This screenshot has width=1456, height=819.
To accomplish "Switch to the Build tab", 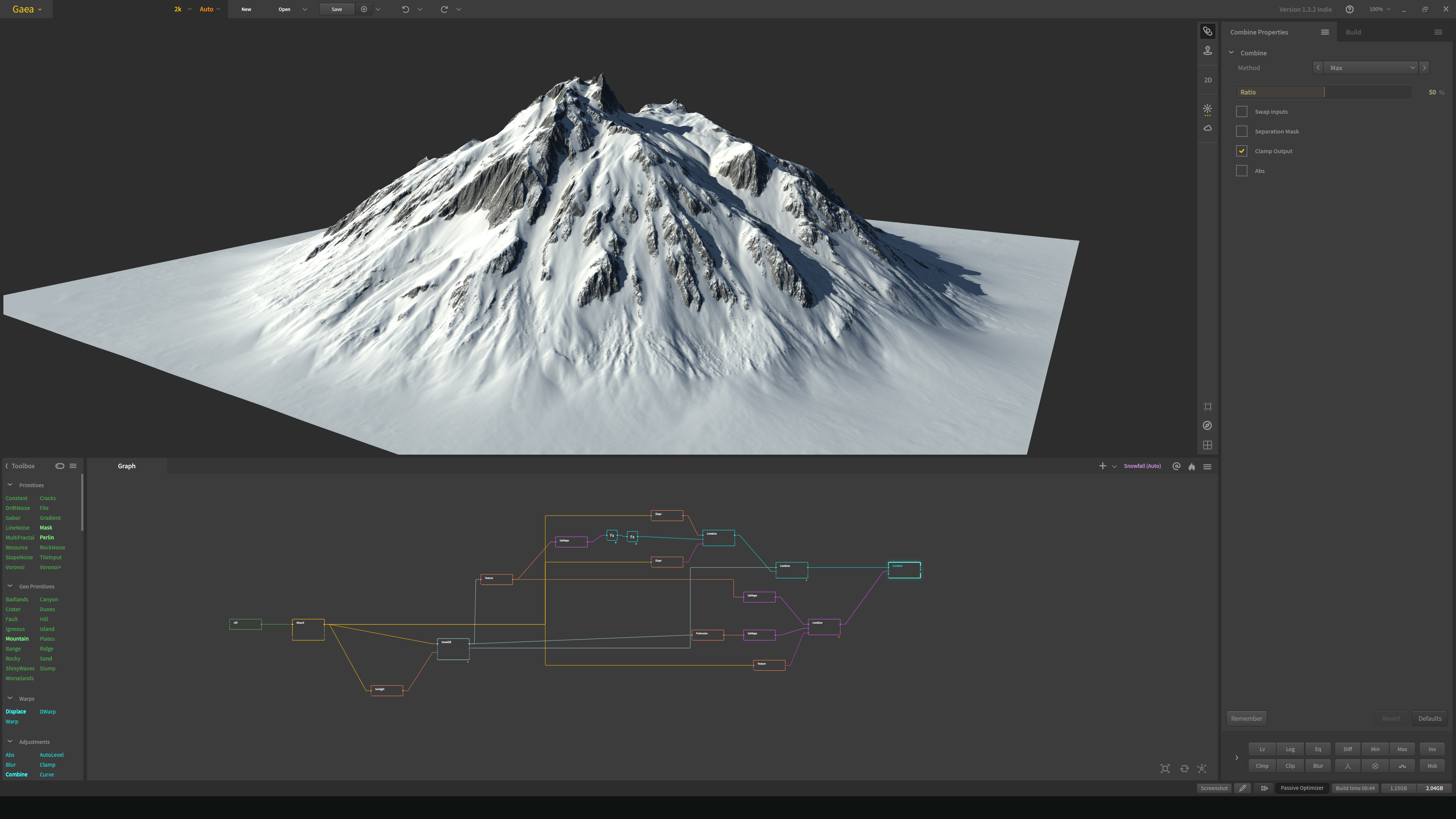I will [x=1353, y=32].
